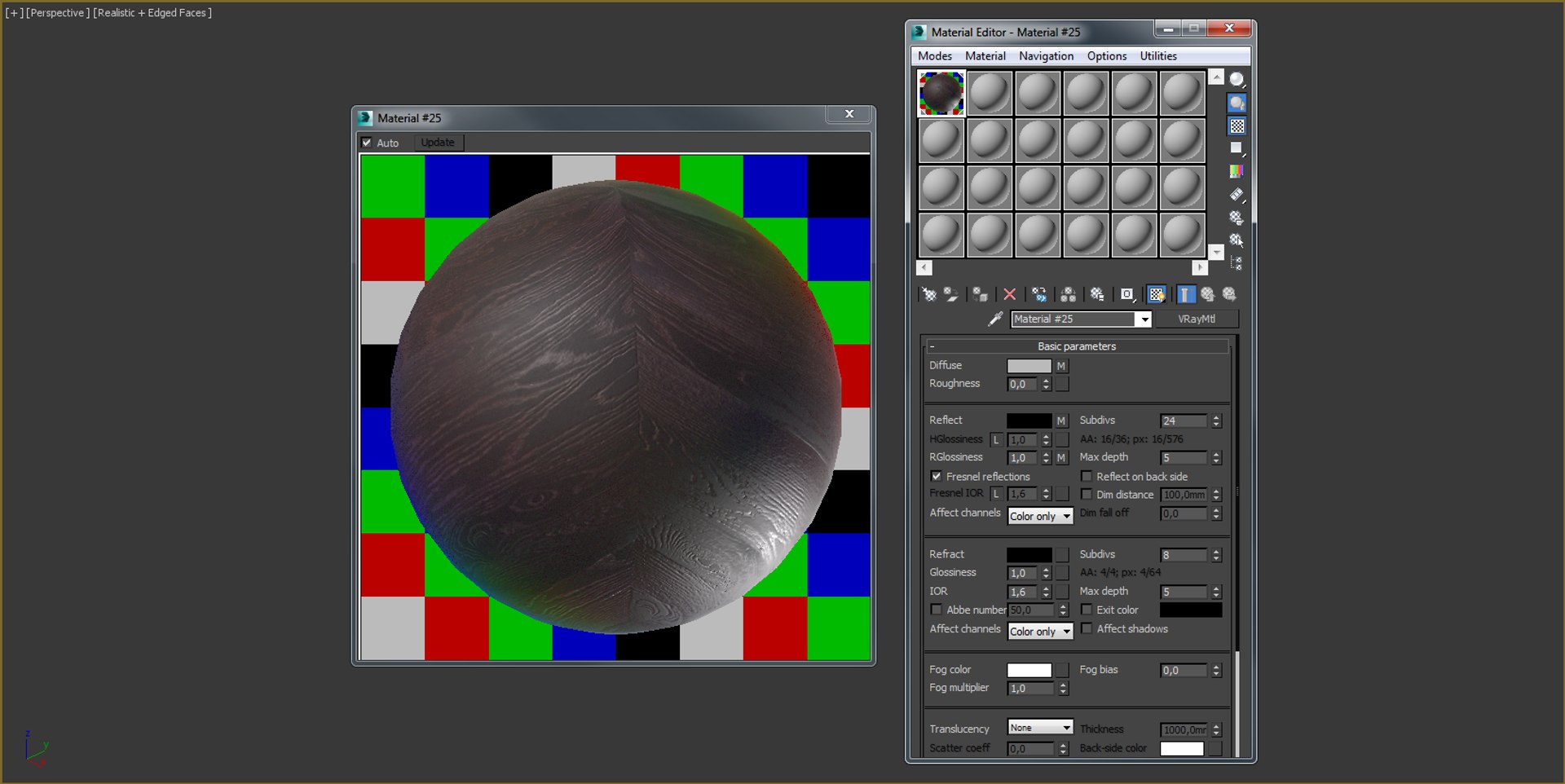The height and width of the screenshot is (784, 1565).
Task: Click the Select by Material icon
Action: pyautogui.click(x=1237, y=240)
